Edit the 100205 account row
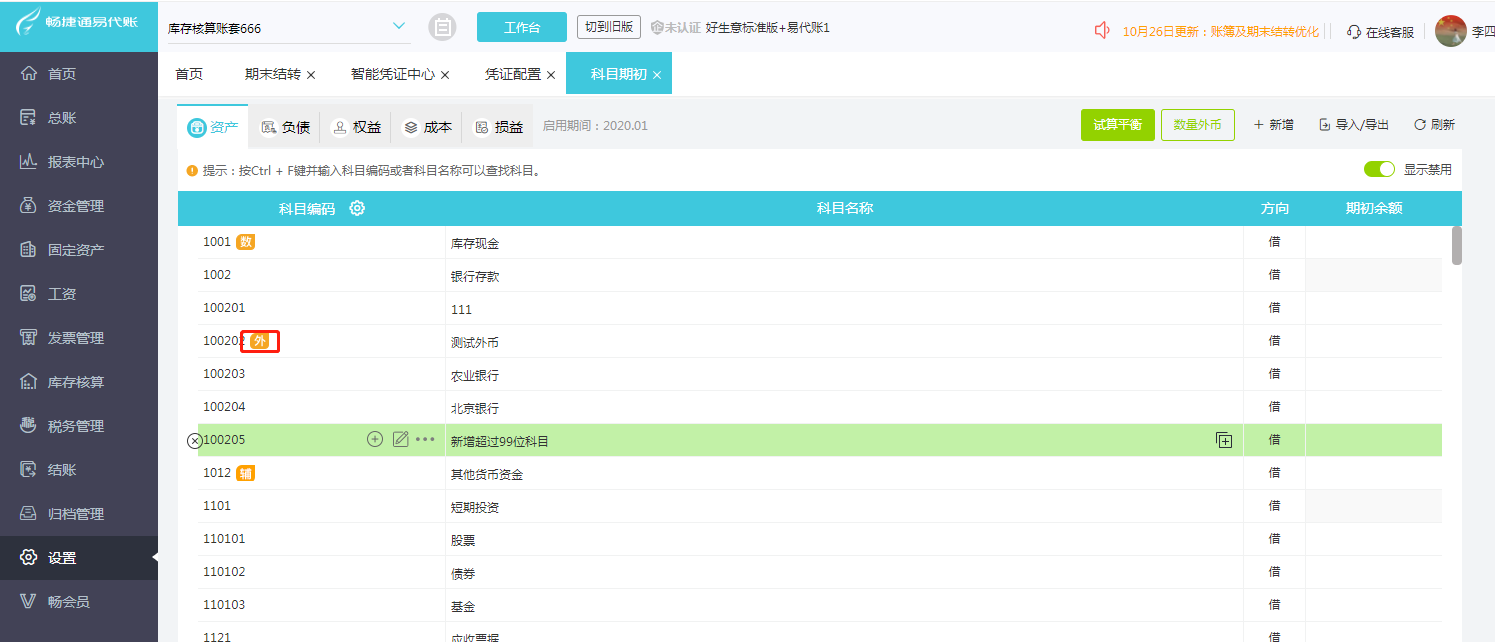 point(401,439)
